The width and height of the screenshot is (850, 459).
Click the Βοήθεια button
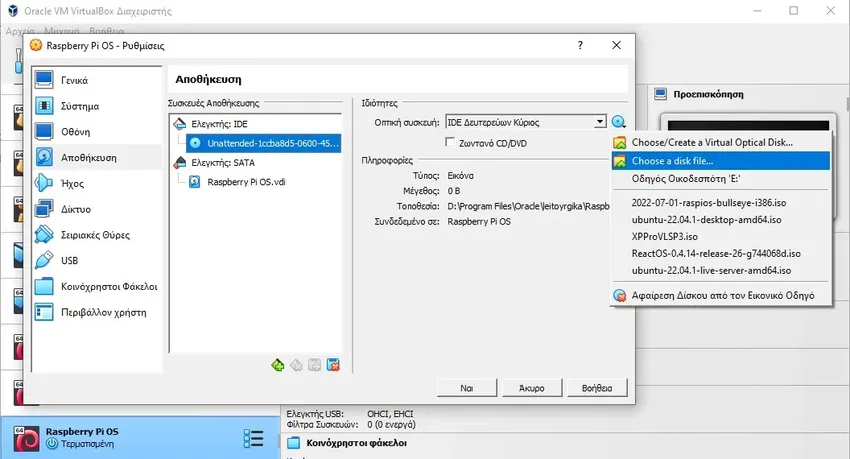597,388
